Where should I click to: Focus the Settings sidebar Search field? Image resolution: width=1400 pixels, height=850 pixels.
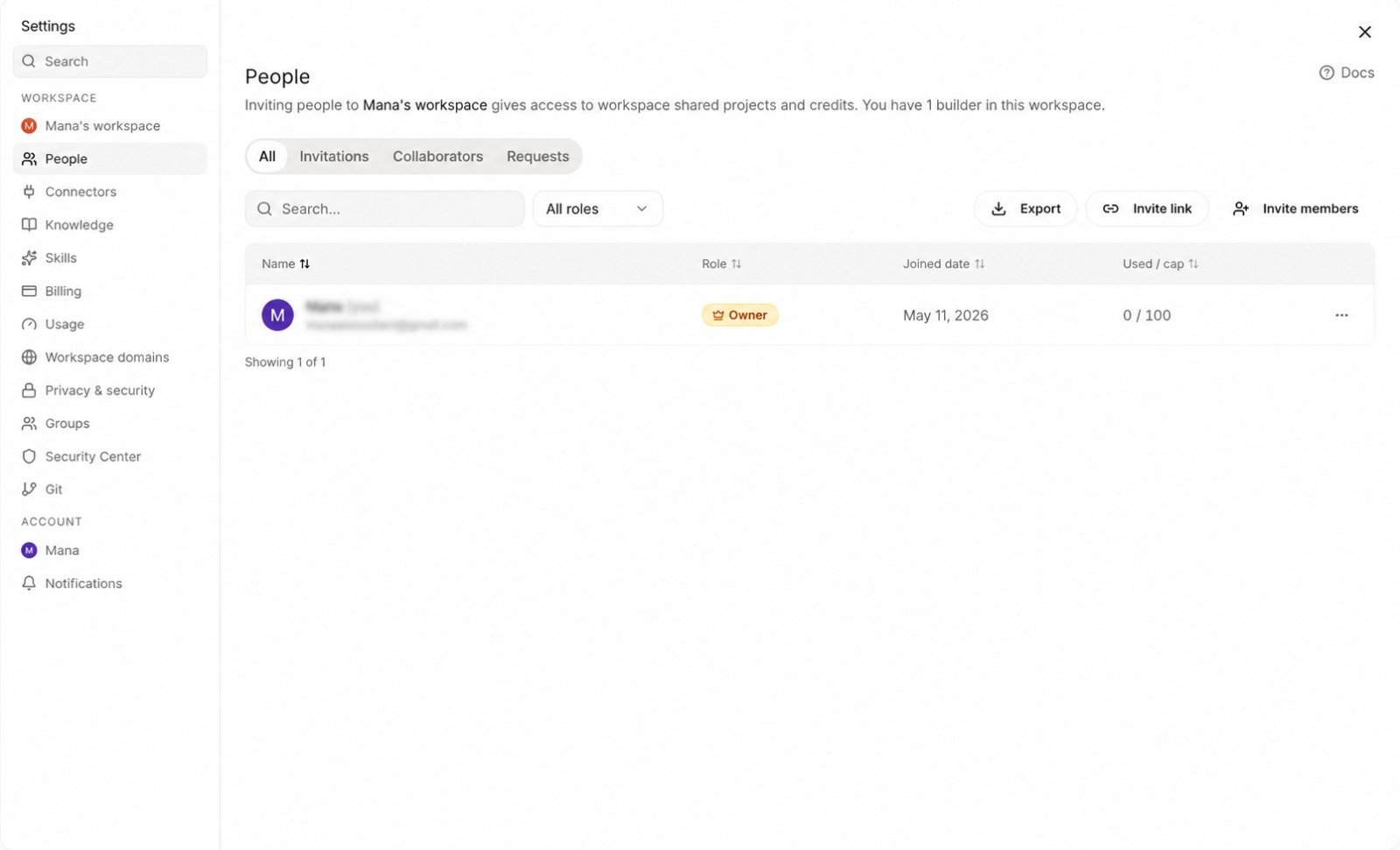pos(110,61)
